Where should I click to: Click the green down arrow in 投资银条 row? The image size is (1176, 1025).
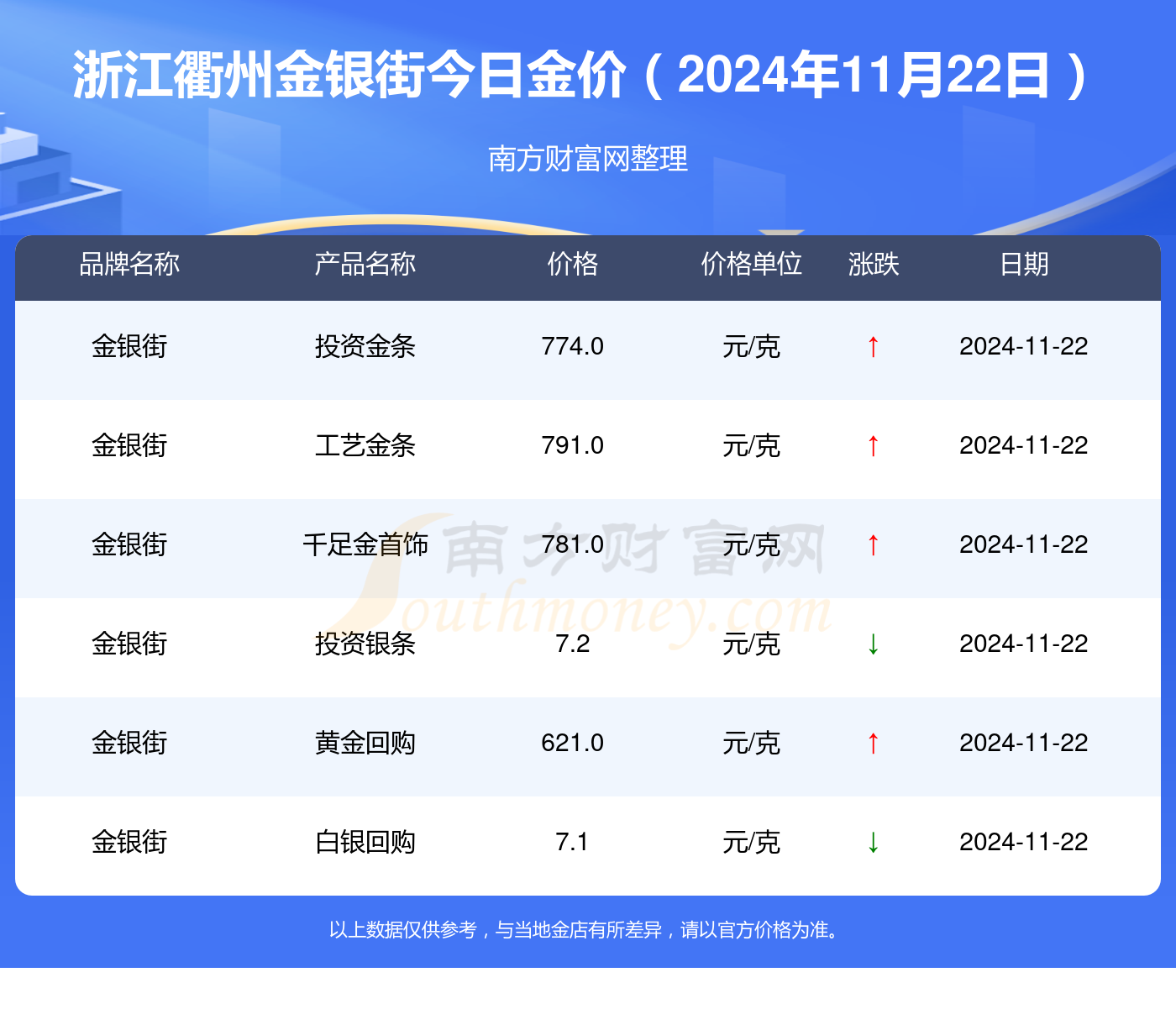click(873, 644)
